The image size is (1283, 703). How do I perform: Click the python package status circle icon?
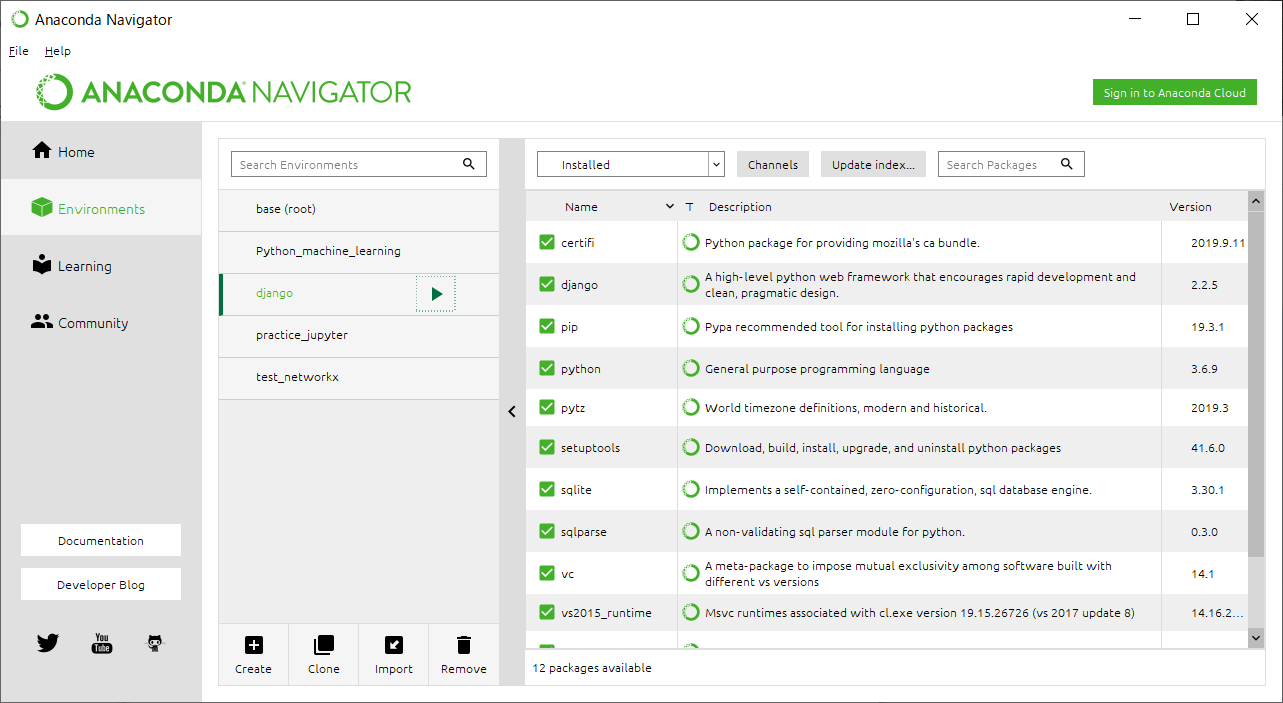point(690,368)
